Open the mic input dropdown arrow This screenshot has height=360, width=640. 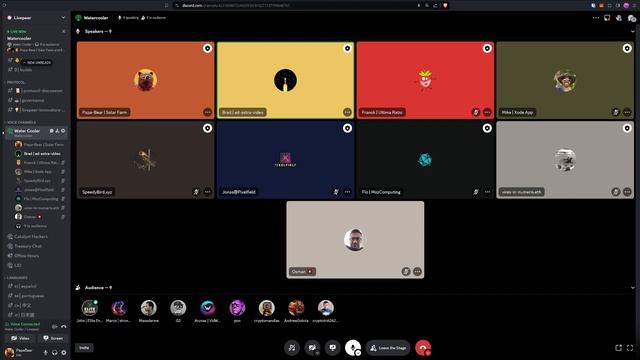pos(358,353)
